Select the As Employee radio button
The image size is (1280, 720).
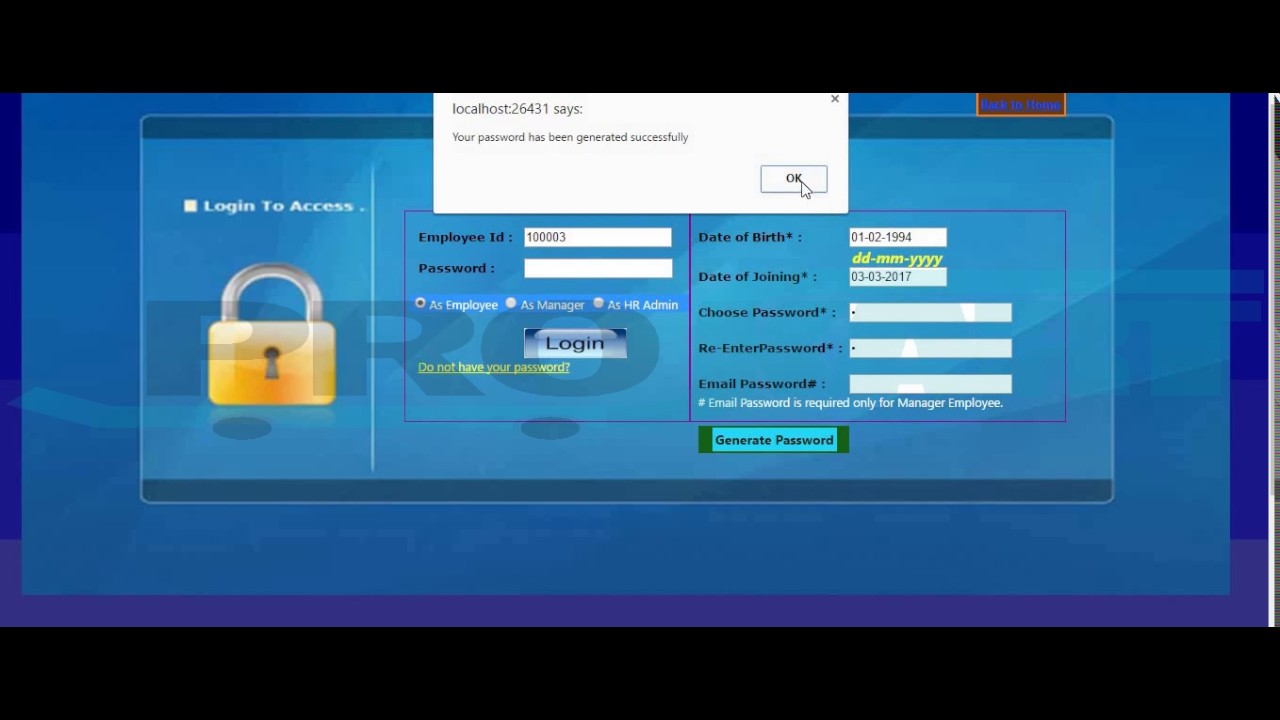click(x=420, y=303)
